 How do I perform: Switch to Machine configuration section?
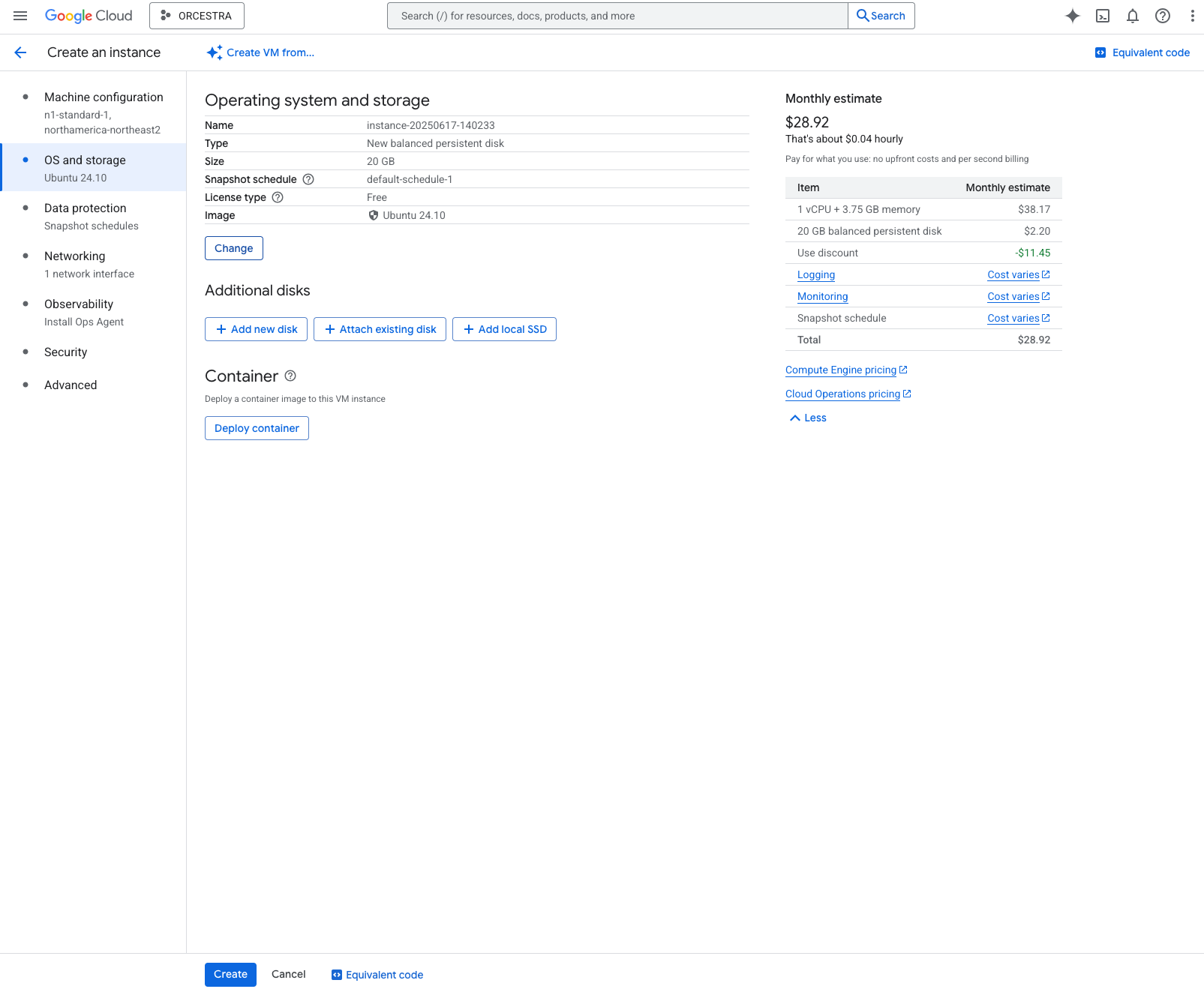pos(104,97)
